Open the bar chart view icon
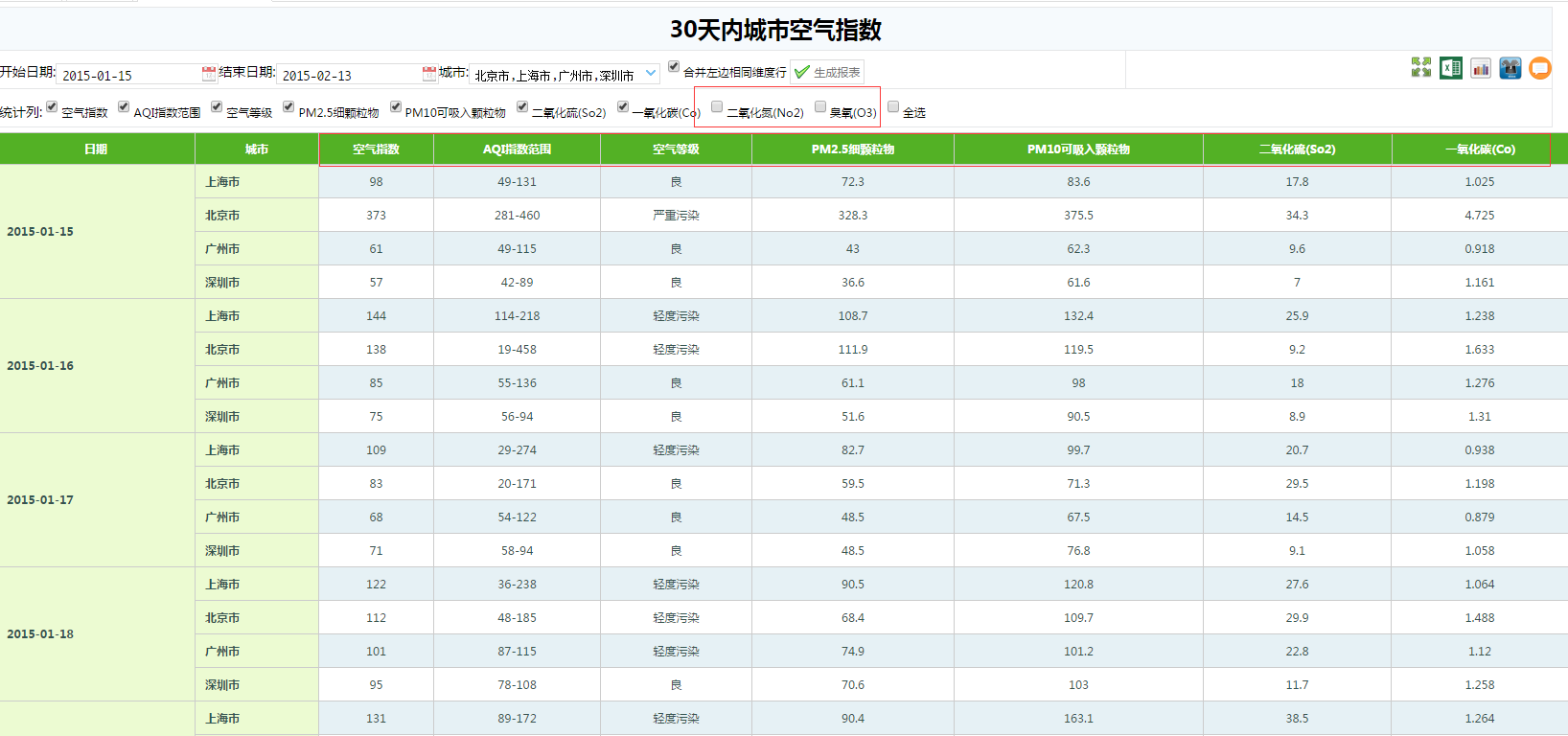Image resolution: width=1568 pixels, height=736 pixels. point(1481,68)
